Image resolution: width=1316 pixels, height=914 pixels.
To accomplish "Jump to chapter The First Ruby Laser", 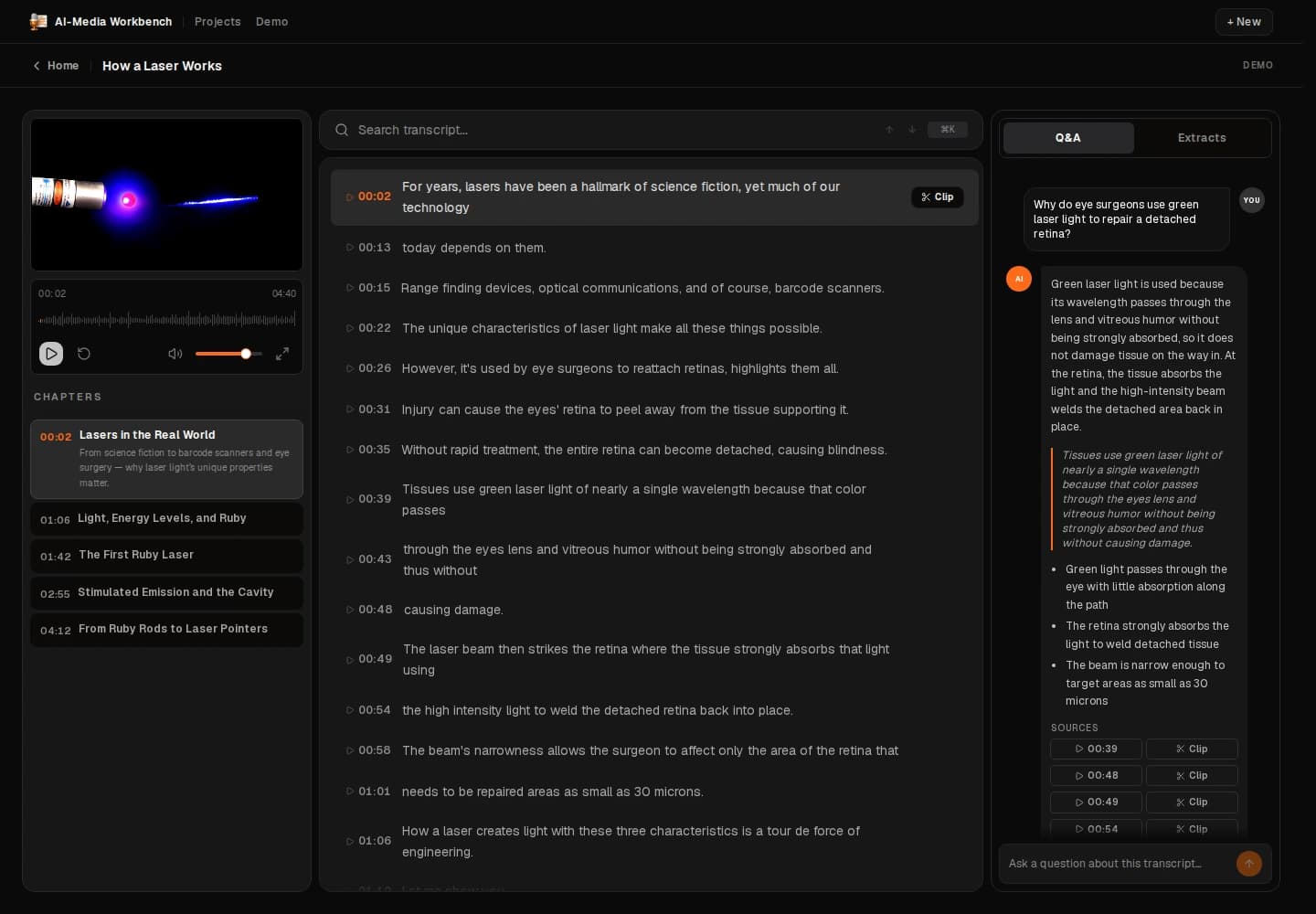I will coord(167,555).
